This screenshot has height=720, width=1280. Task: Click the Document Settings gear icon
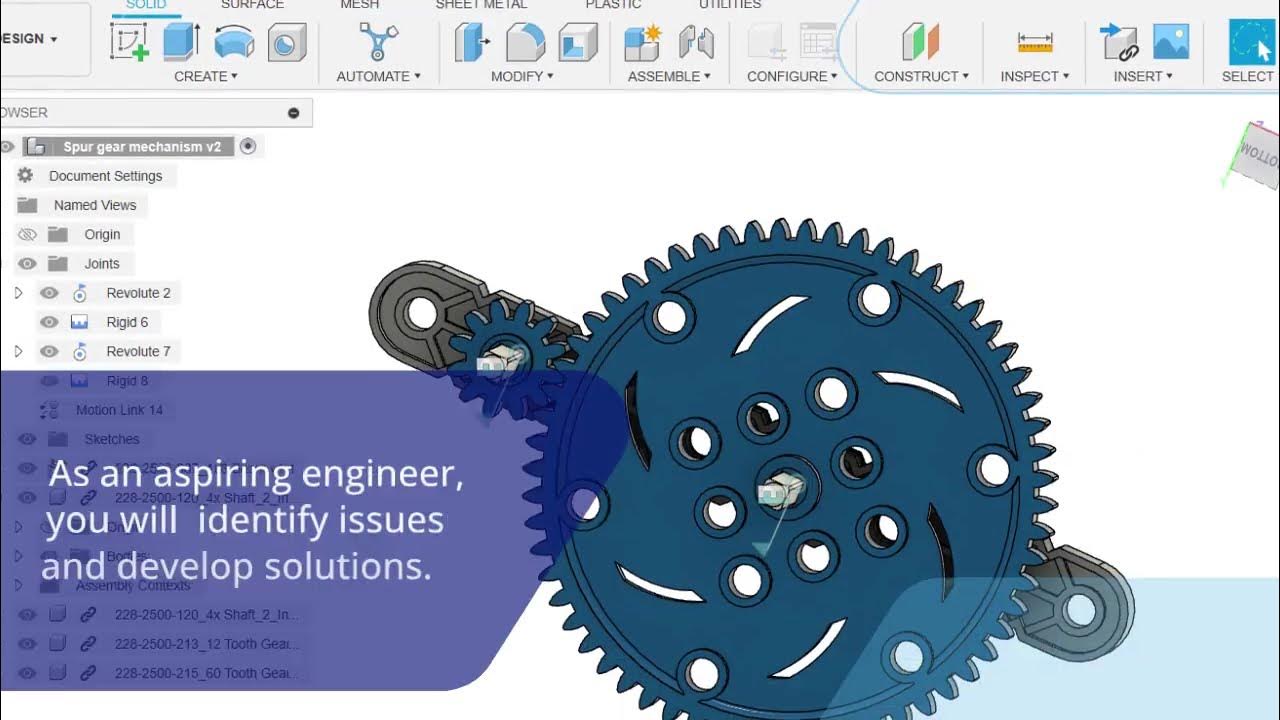tap(25, 175)
